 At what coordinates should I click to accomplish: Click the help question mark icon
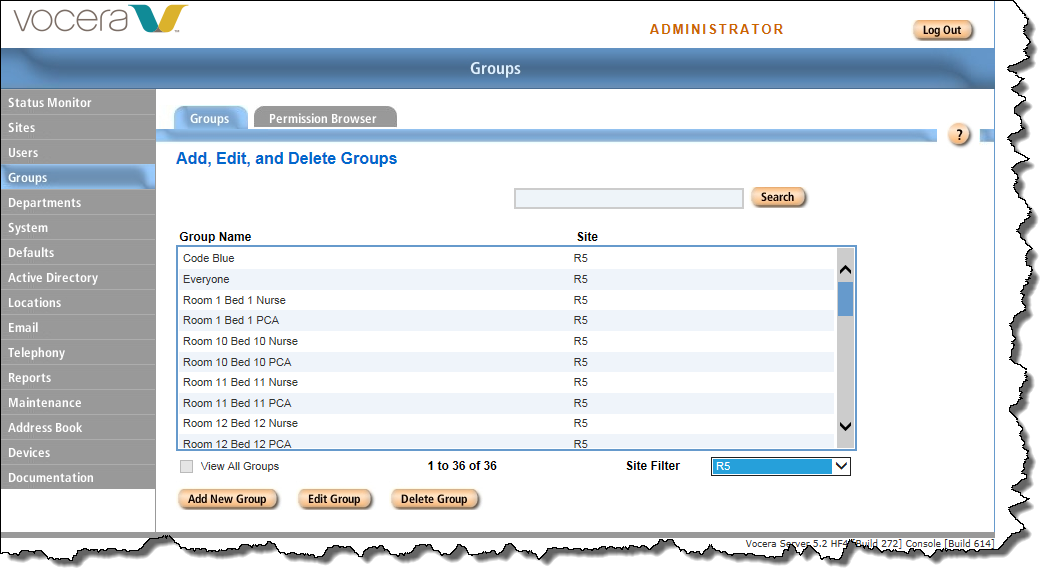click(958, 135)
